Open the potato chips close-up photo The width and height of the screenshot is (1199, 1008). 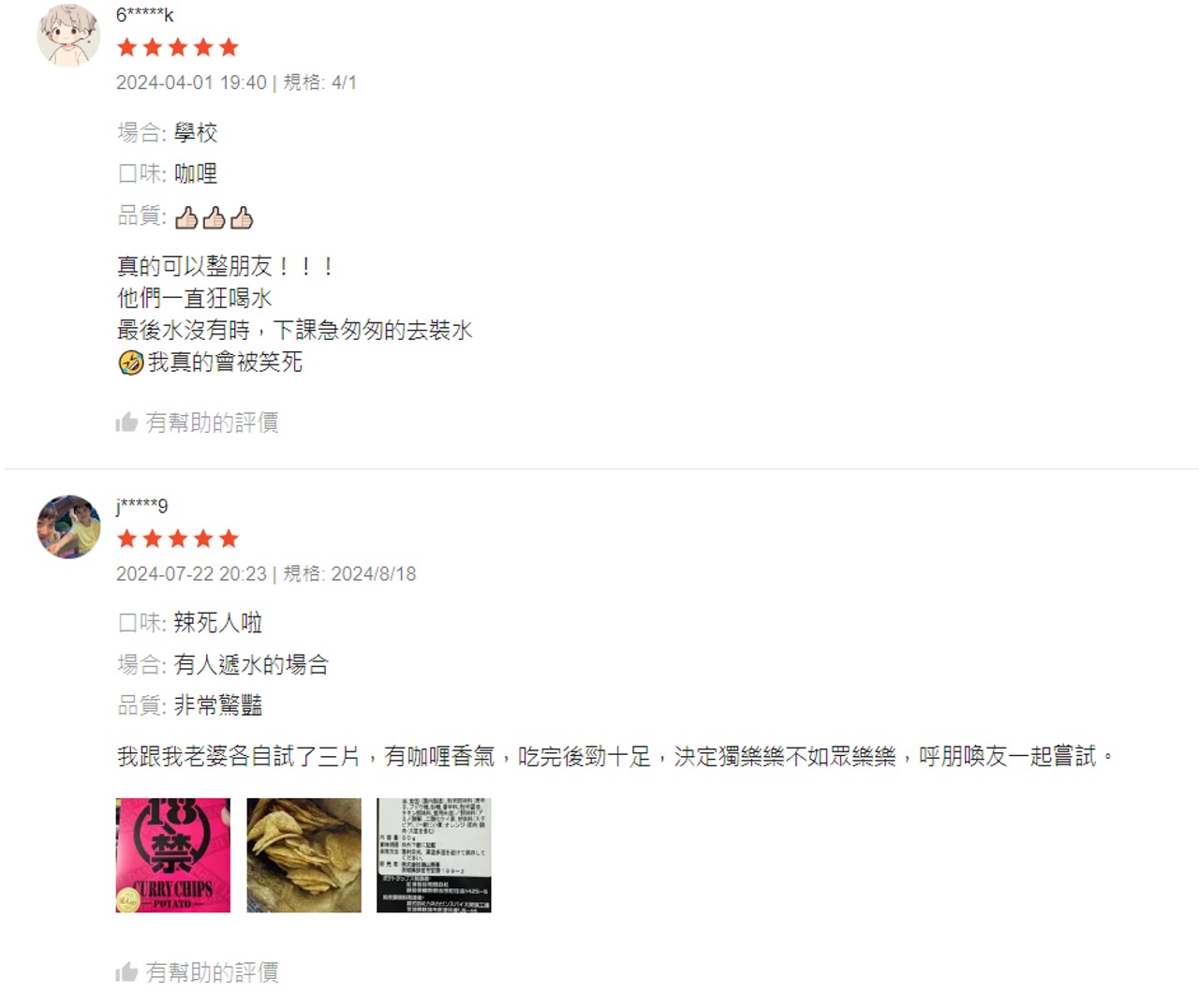pyautogui.click(x=304, y=855)
